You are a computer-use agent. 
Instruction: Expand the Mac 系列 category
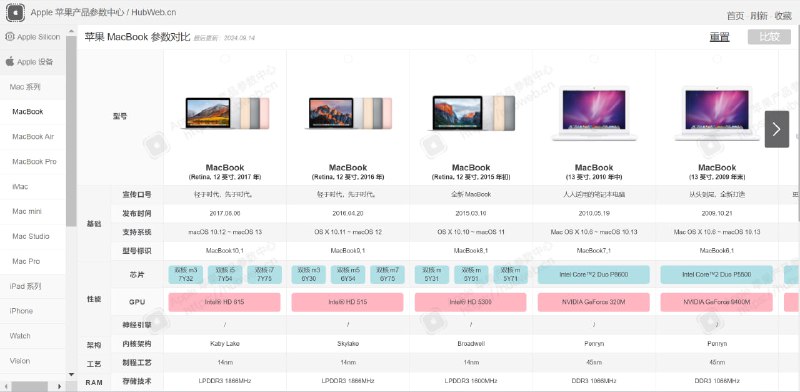tap(33, 87)
